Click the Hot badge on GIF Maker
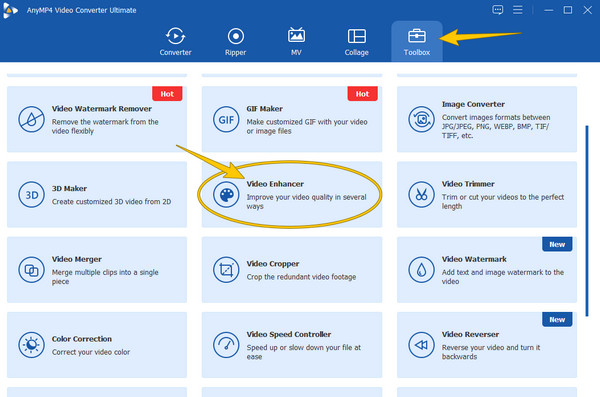The width and height of the screenshot is (600, 397). [x=362, y=94]
